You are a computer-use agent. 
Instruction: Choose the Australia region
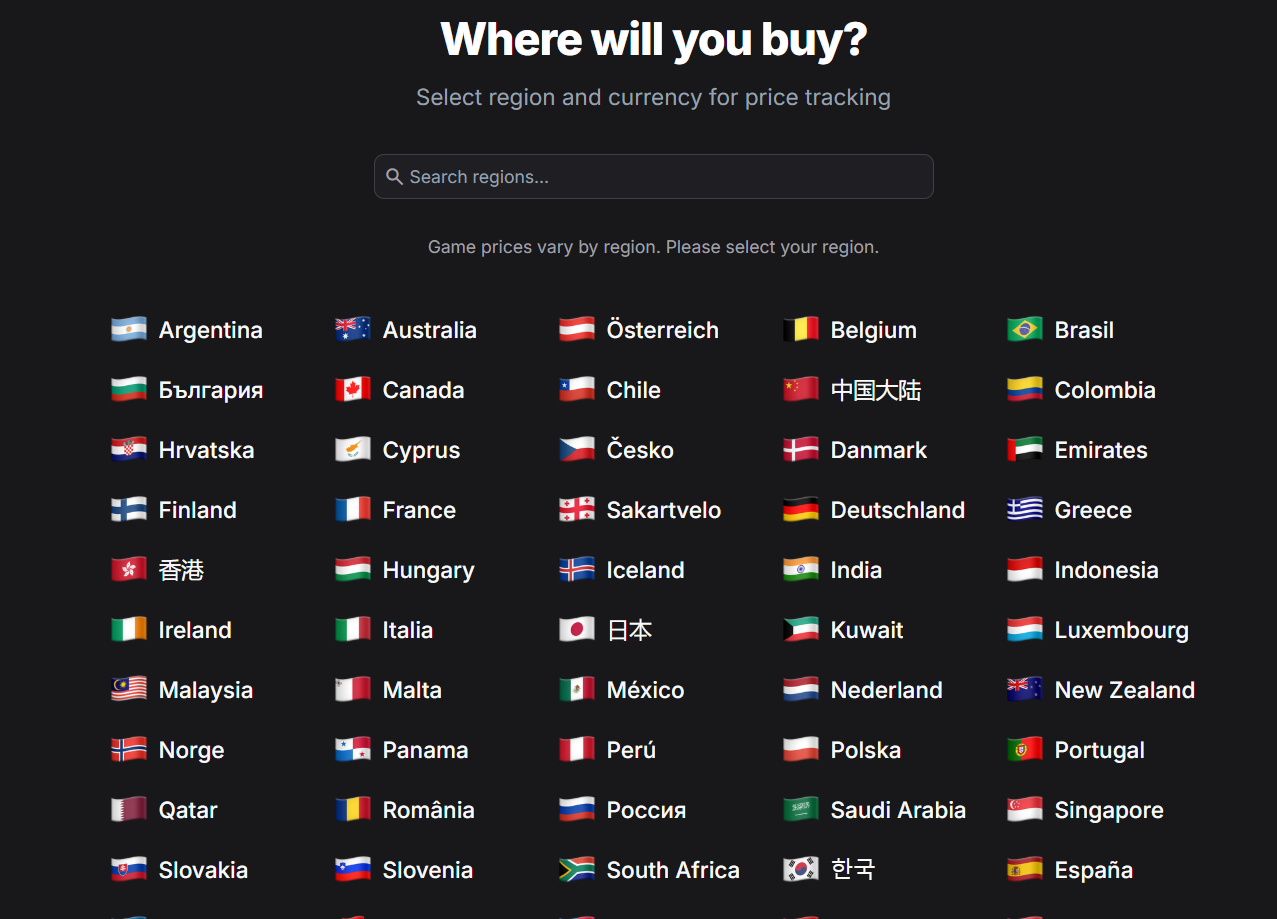pyautogui.click(x=406, y=330)
